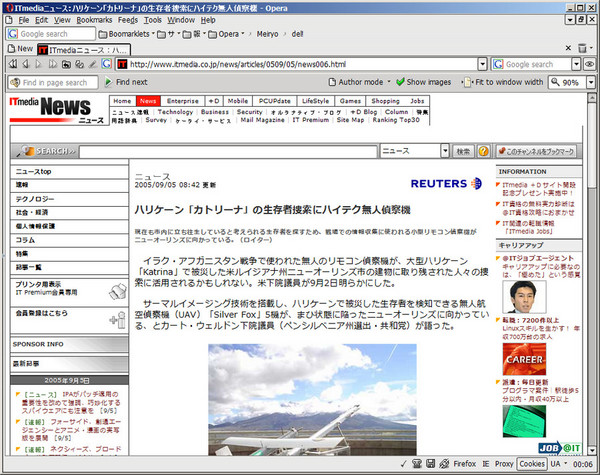Screen dimensions: 600x475
Task: Go back with the Back arrow
Action: (x=26, y=64)
